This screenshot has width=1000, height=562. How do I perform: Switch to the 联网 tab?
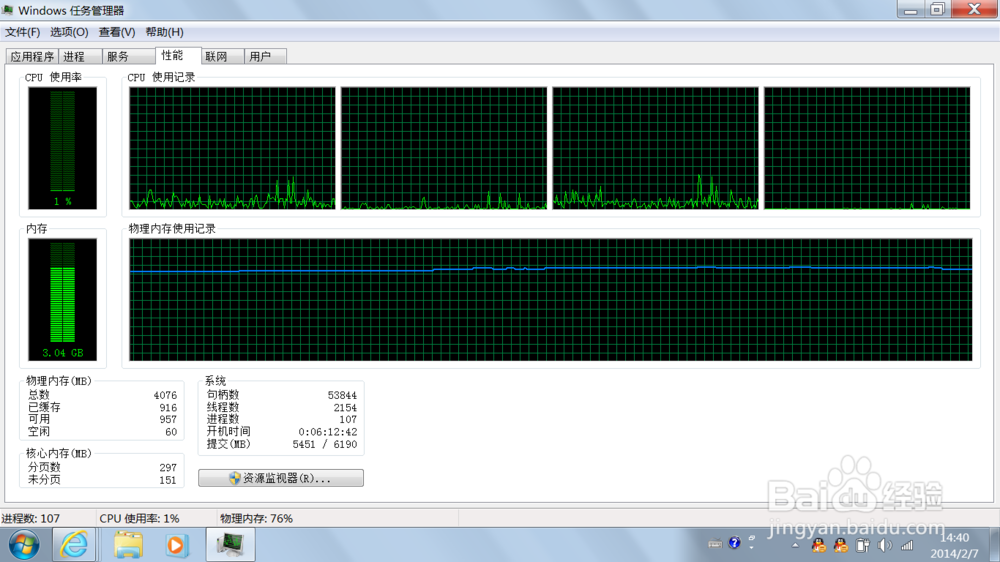[x=223, y=57]
